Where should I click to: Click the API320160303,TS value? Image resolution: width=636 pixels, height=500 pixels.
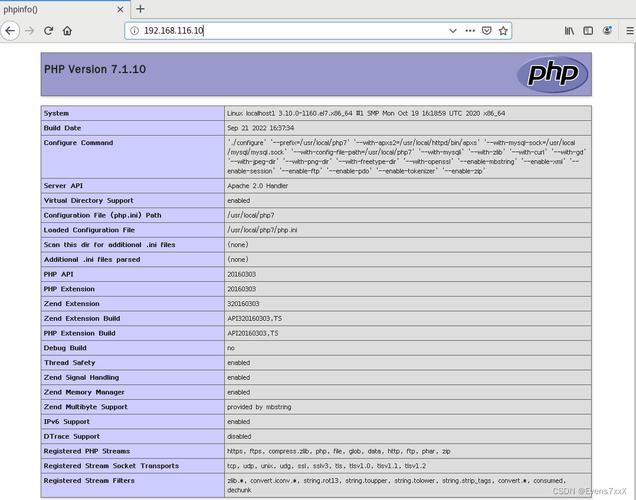[x=254, y=319]
